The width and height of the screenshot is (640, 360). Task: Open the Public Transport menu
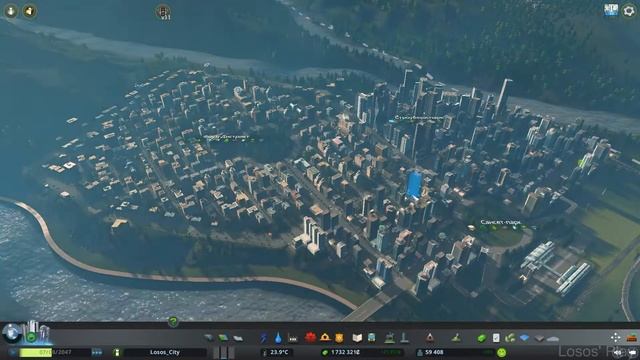pos(371,338)
